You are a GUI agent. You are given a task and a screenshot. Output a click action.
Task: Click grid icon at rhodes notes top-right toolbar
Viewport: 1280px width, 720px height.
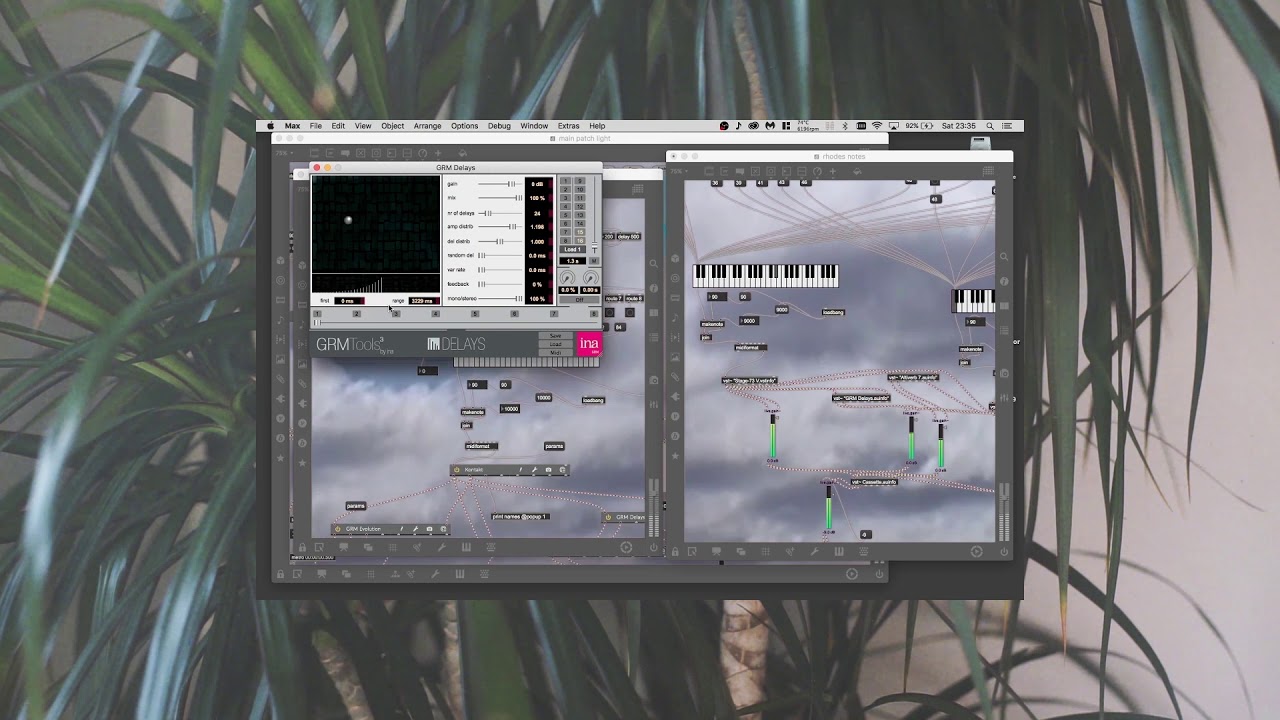tap(988, 171)
